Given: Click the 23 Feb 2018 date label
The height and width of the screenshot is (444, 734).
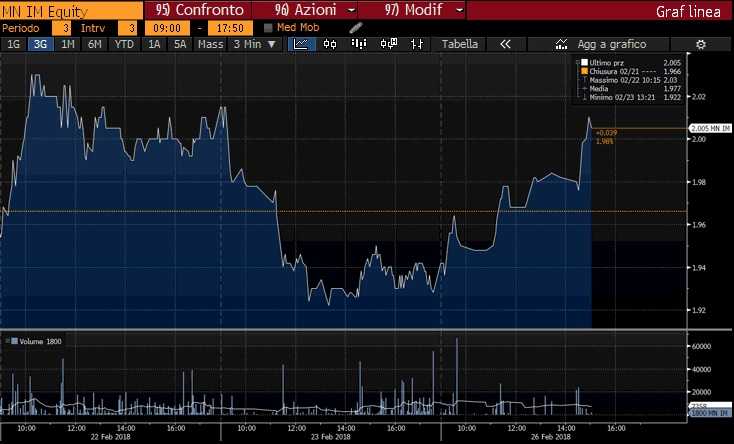Looking at the screenshot, I should 330,437.
